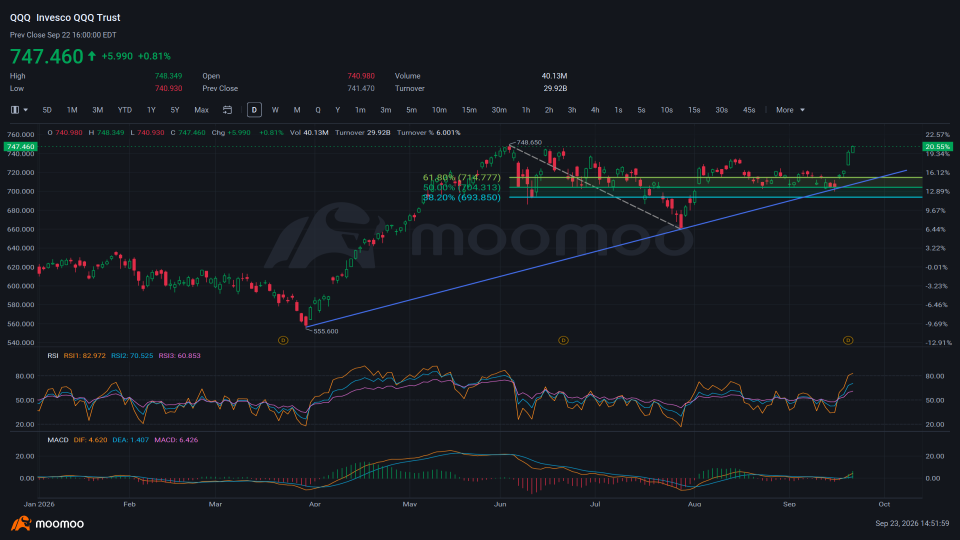Click the RSI1: 82.972 value

[x=84, y=356]
